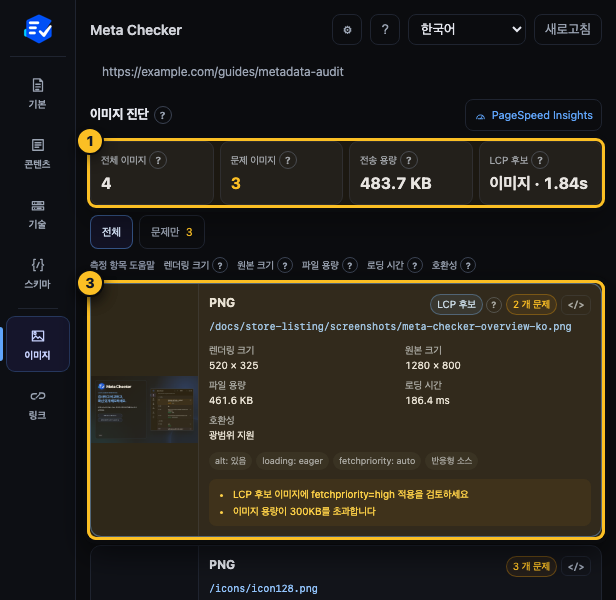
Task: Open the code view icon on the icon128.png card
Action: 576,567
